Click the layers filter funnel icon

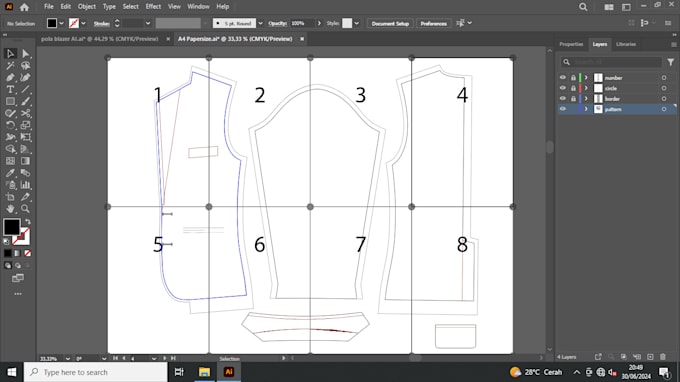click(x=670, y=62)
